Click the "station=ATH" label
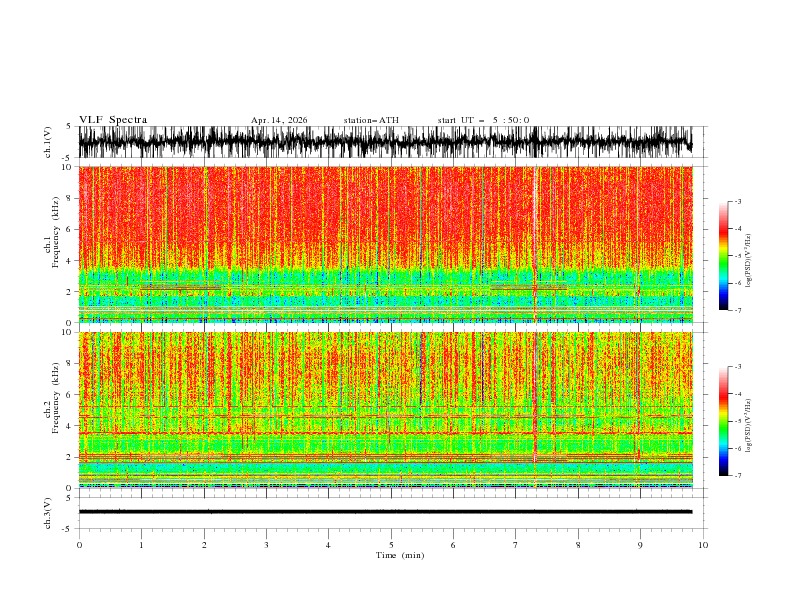The image size is (792, 612). tap(371, 120)
